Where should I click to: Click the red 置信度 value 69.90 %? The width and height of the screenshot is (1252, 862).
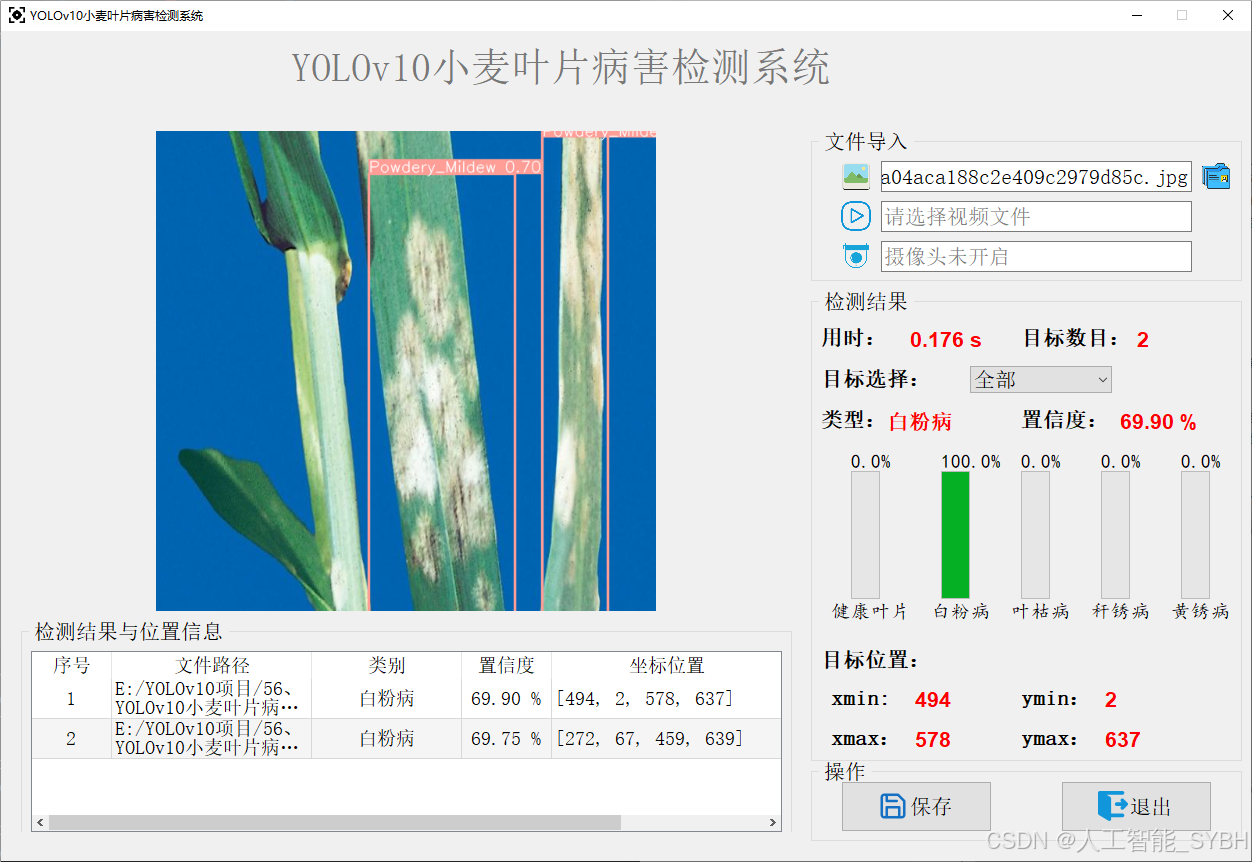tap(1158, 422)
